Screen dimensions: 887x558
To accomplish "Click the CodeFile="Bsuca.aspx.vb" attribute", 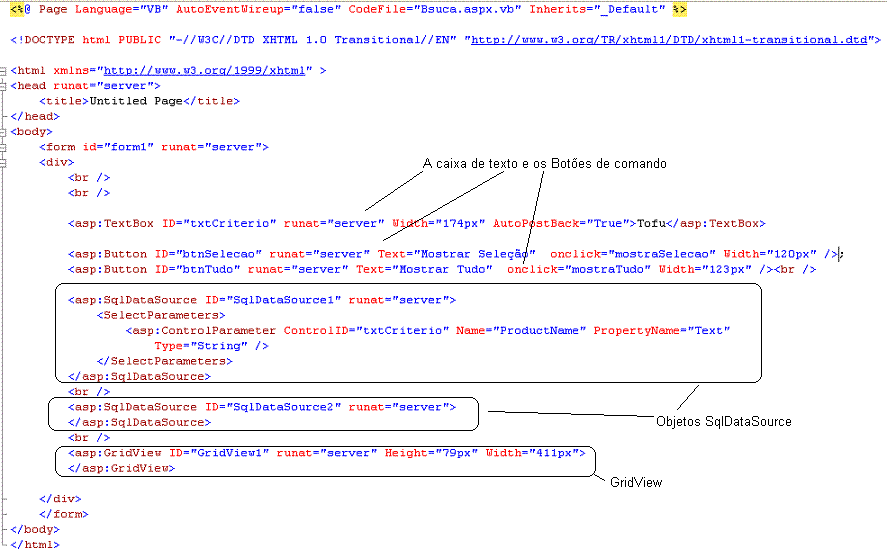I will pyautogui.click(x=434, y=9).
